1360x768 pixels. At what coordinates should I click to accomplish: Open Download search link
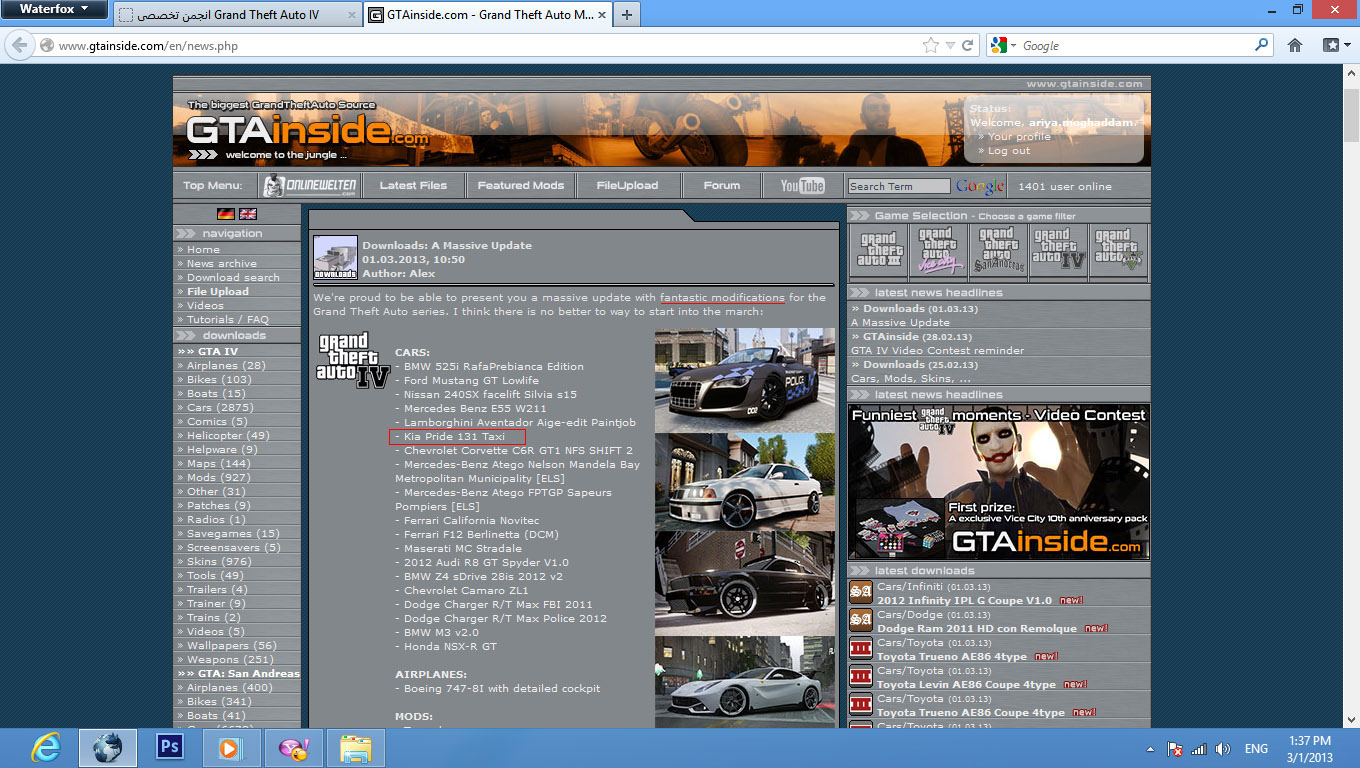pos(233,278)
